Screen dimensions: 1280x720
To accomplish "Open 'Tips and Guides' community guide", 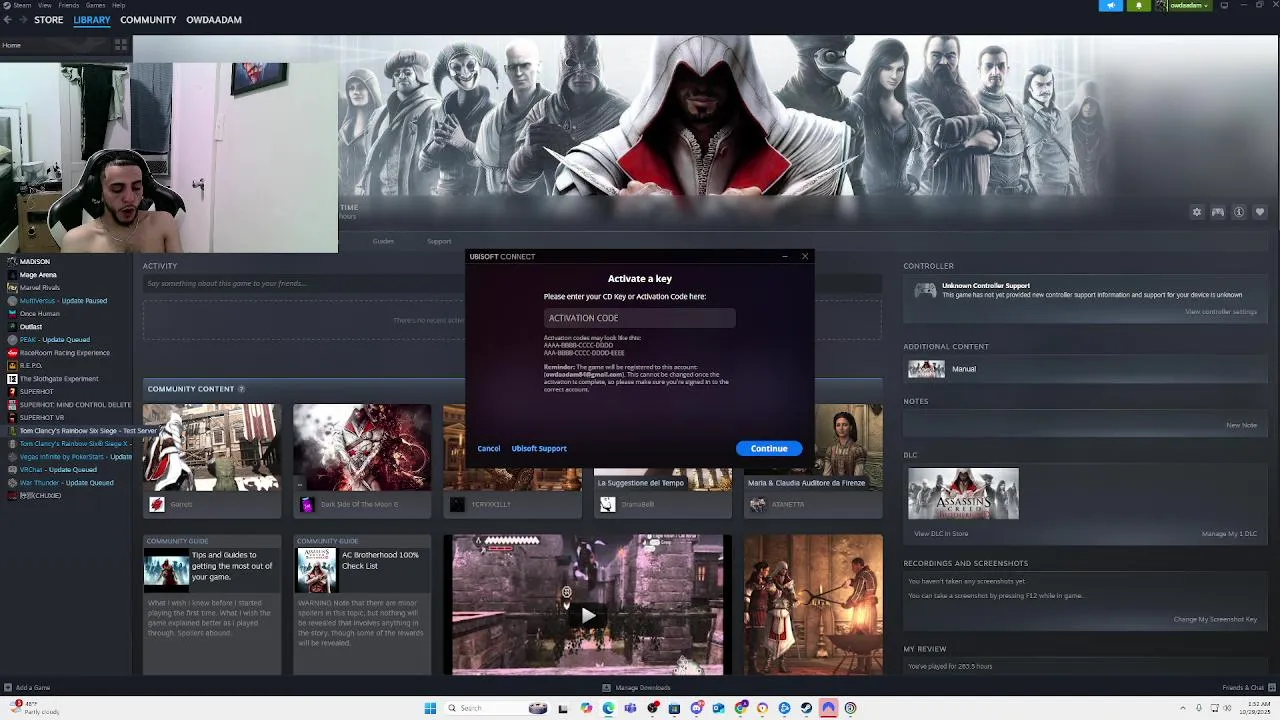I will (x=212, y=604).
